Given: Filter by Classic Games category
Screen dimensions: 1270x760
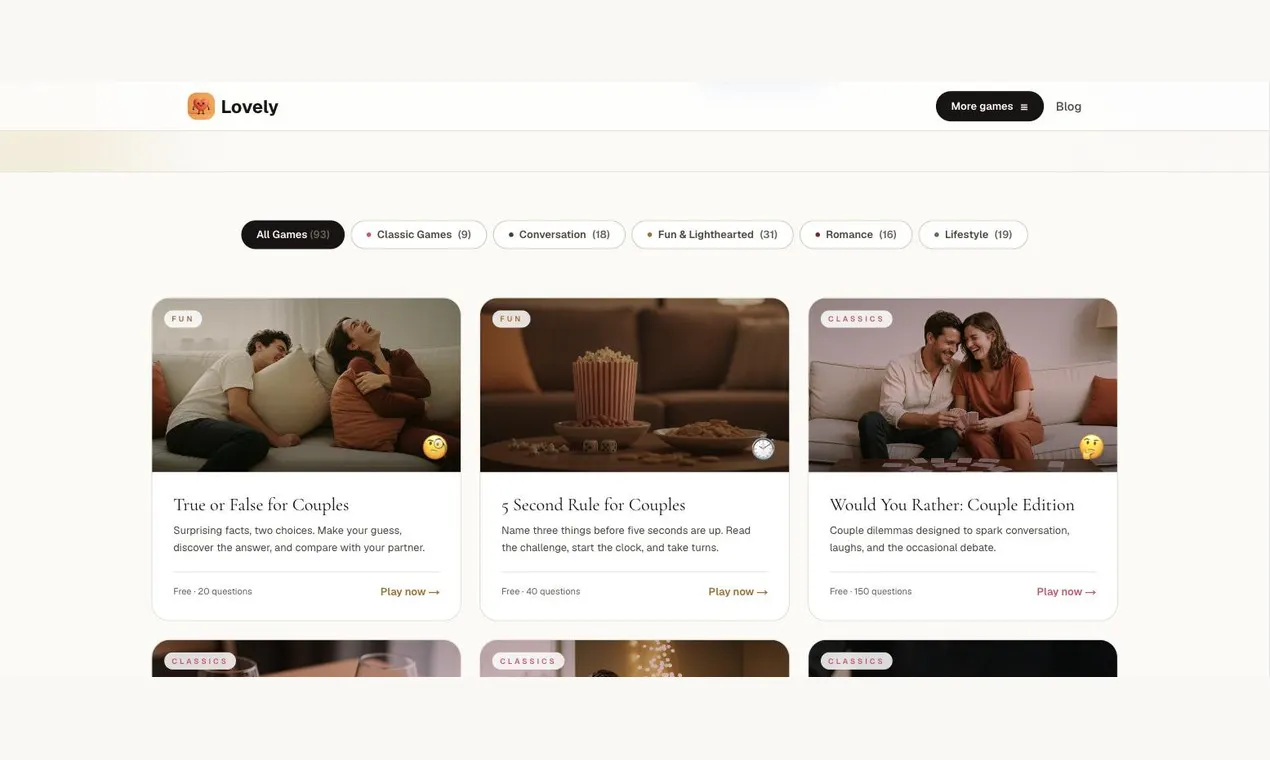Looking at the screenshot, I should (x=419, y=235).
